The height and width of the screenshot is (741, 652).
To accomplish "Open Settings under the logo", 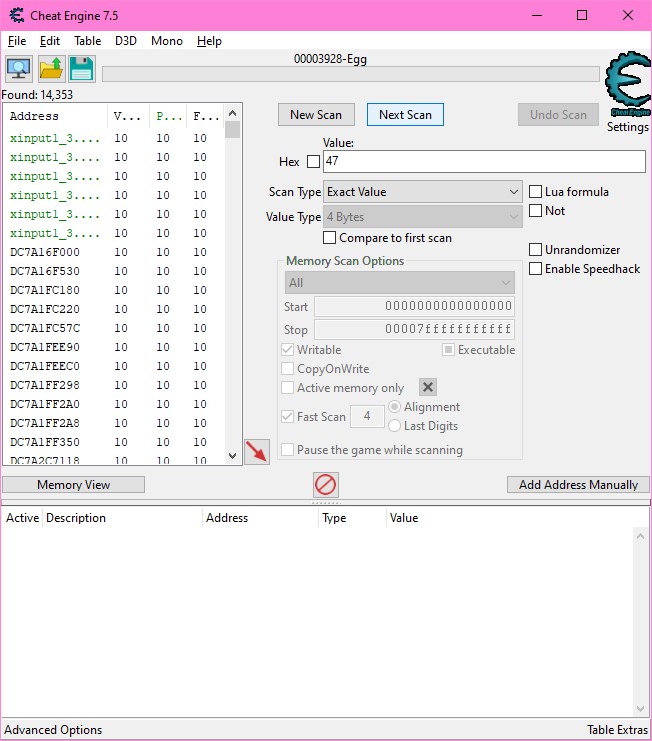I will [x=627, y=127].
